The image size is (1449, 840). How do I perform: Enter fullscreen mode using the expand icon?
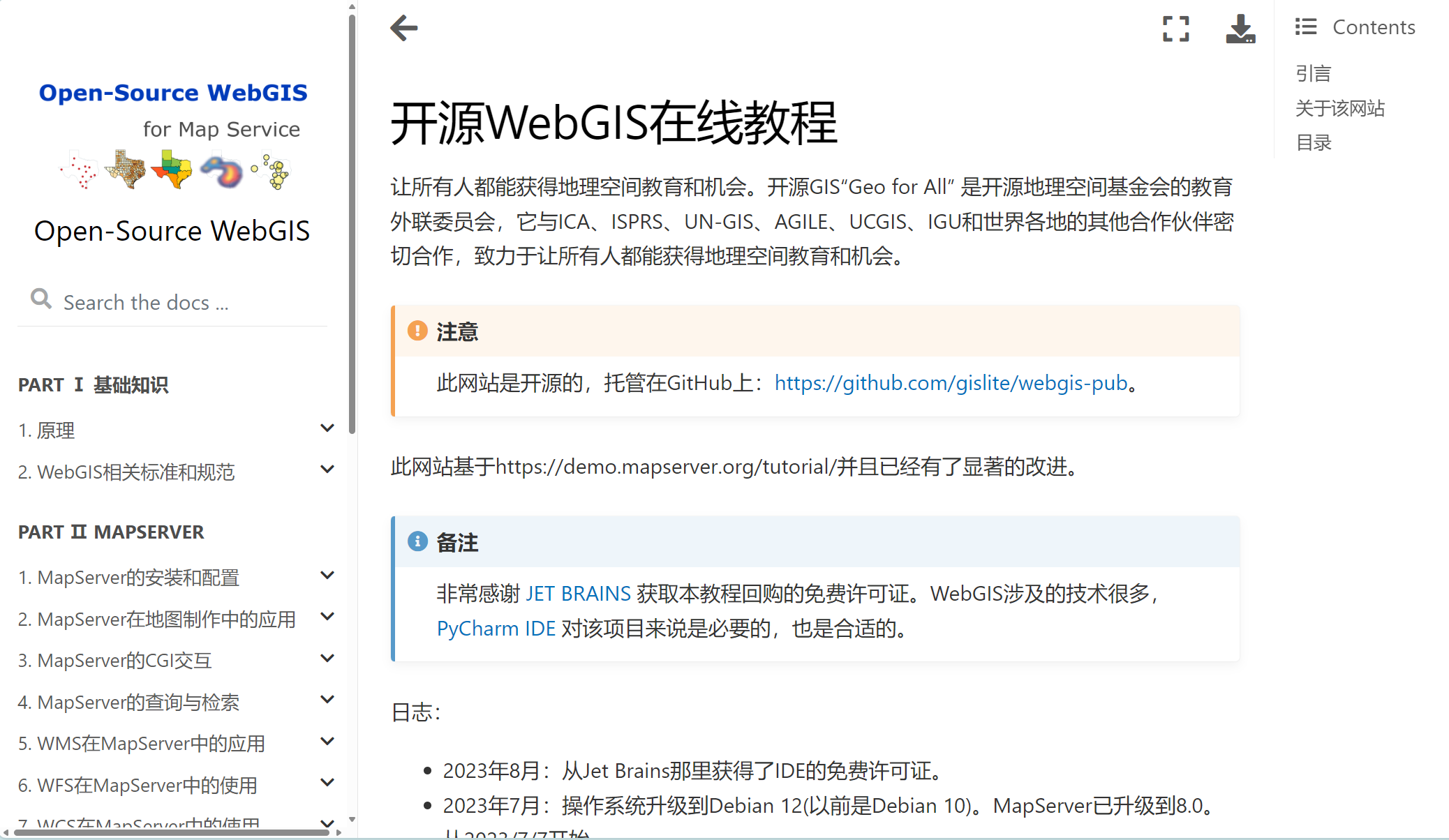click(1175, 29)
